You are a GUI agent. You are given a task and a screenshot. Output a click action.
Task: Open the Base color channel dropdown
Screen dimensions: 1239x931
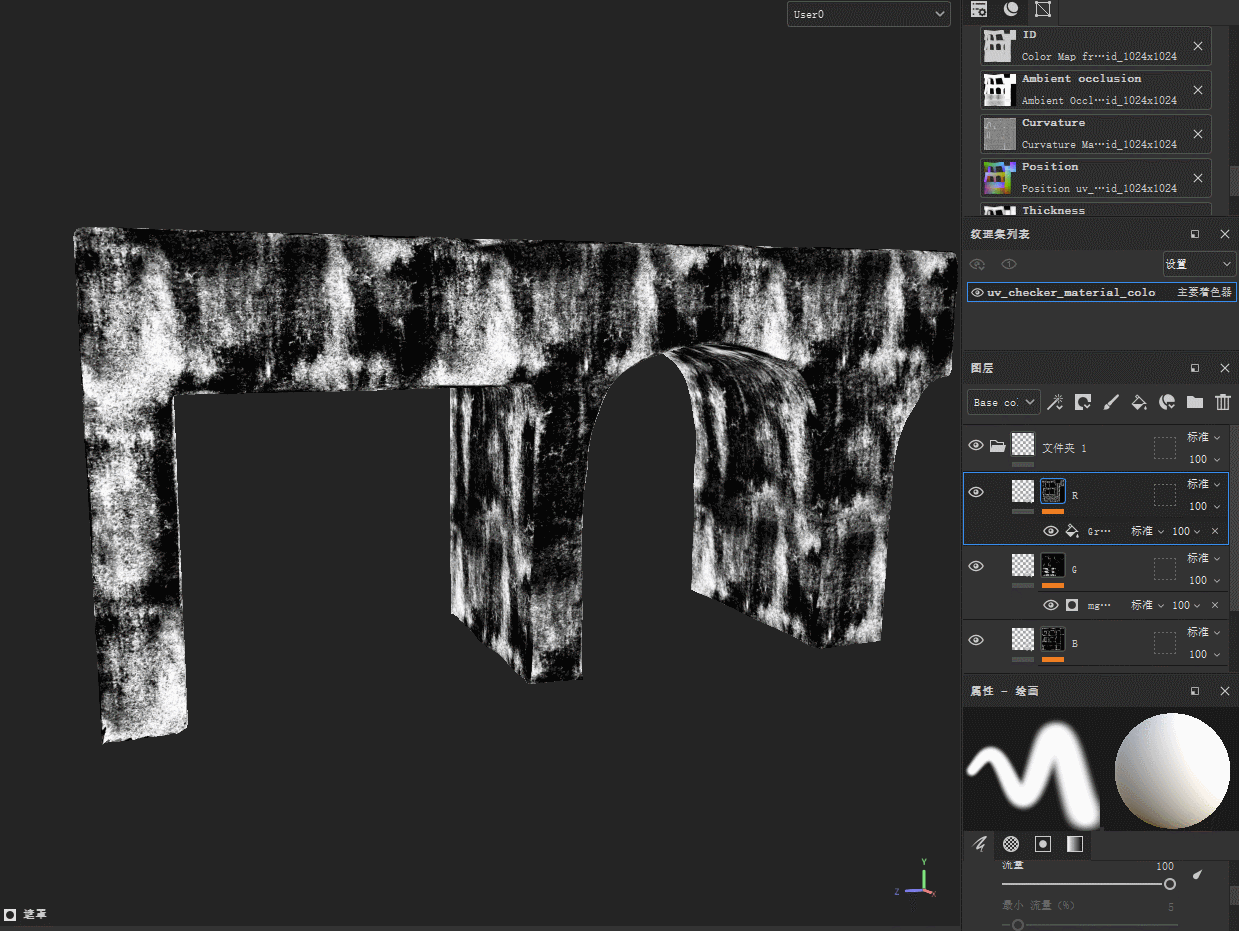[1003, 402]
